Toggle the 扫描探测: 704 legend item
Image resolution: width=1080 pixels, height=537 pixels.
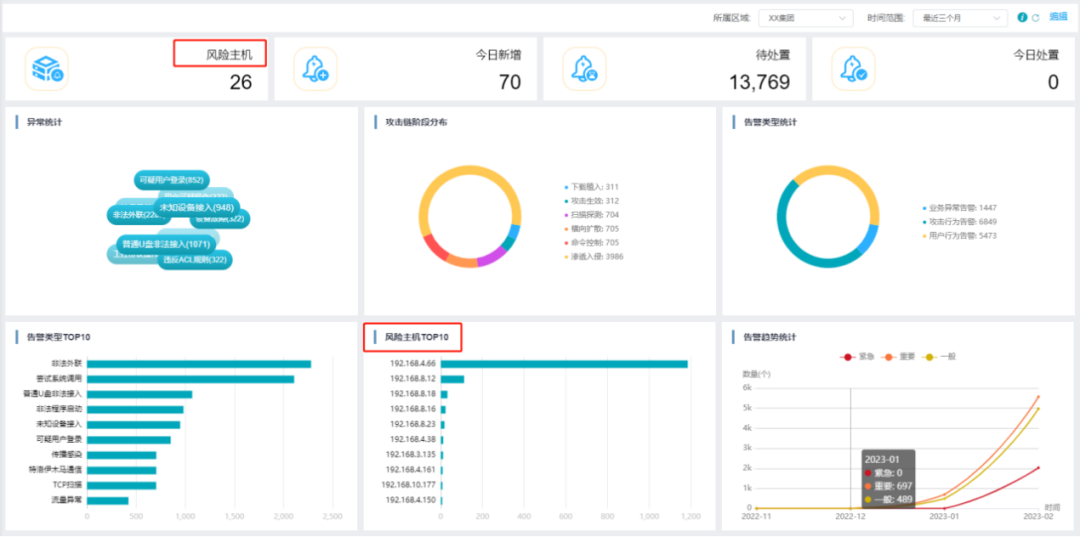(x=592, y=215)
